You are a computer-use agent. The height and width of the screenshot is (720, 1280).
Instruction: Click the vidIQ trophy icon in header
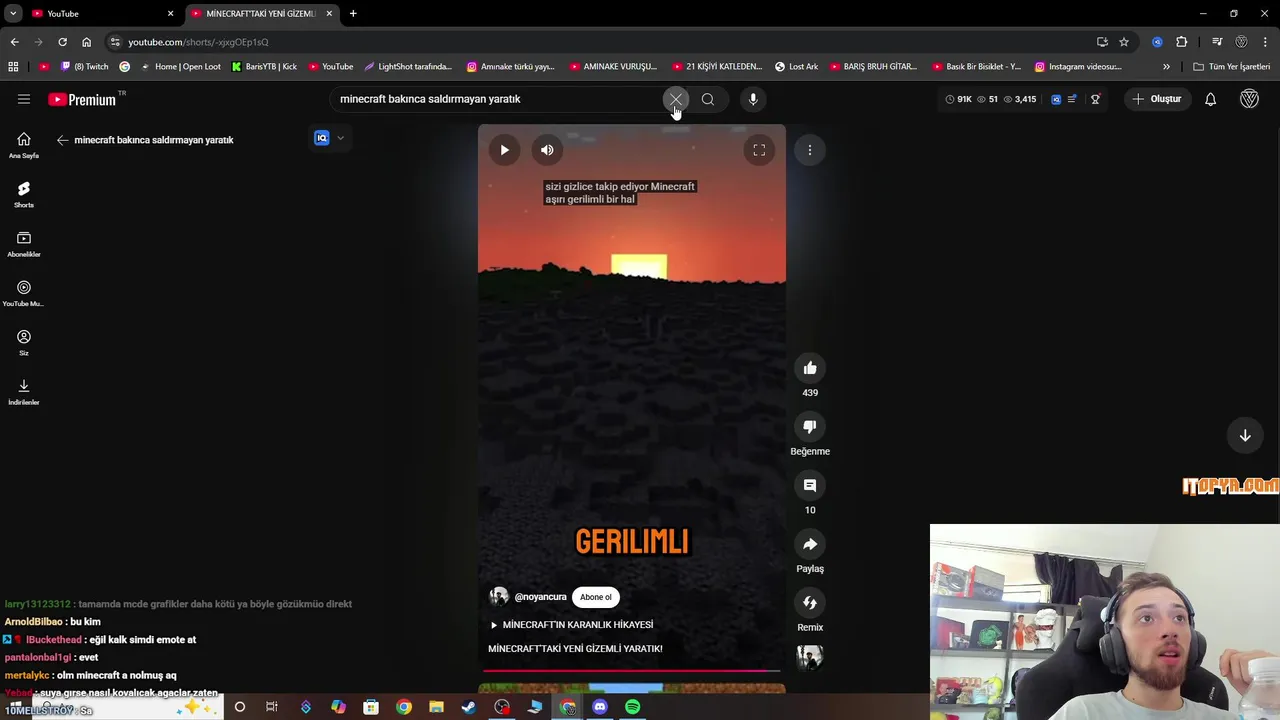pyautogui.click(x=1096, y=99)
